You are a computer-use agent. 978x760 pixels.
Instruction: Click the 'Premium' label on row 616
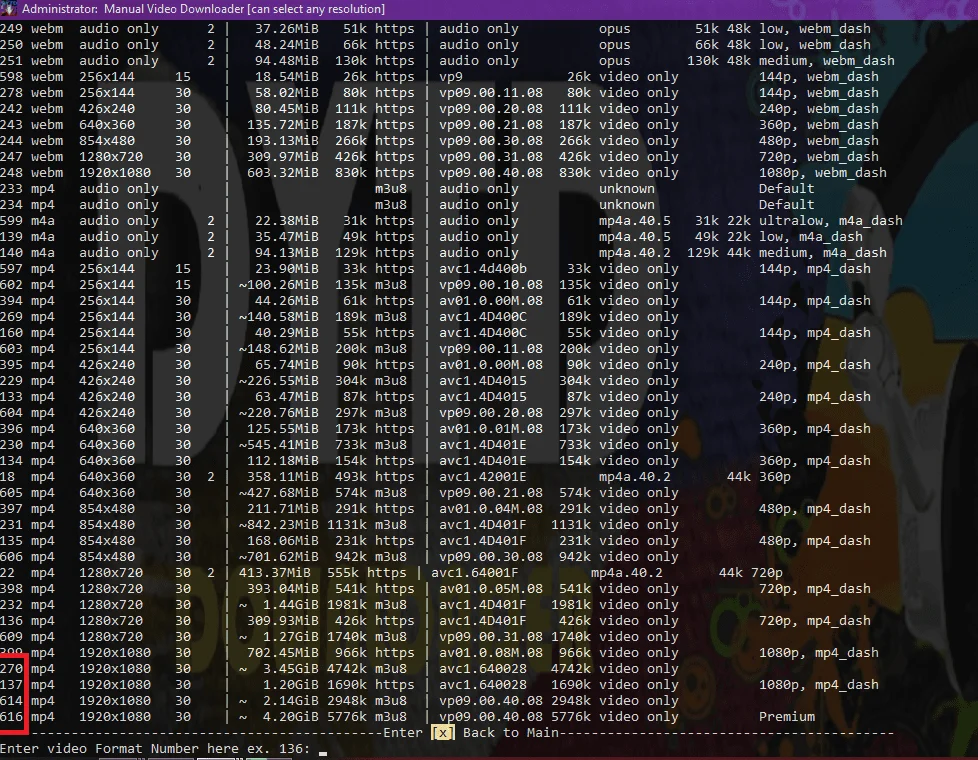pos(787,717)
